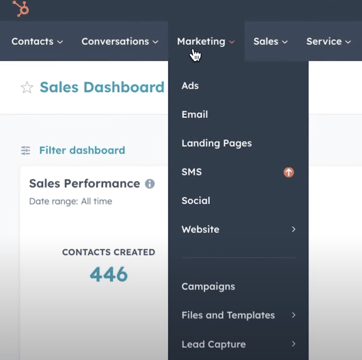Viewport: 362px width, 360px height.
Task: Click the orange upgrade arrow next to SMS
Action: coord(289,172)
